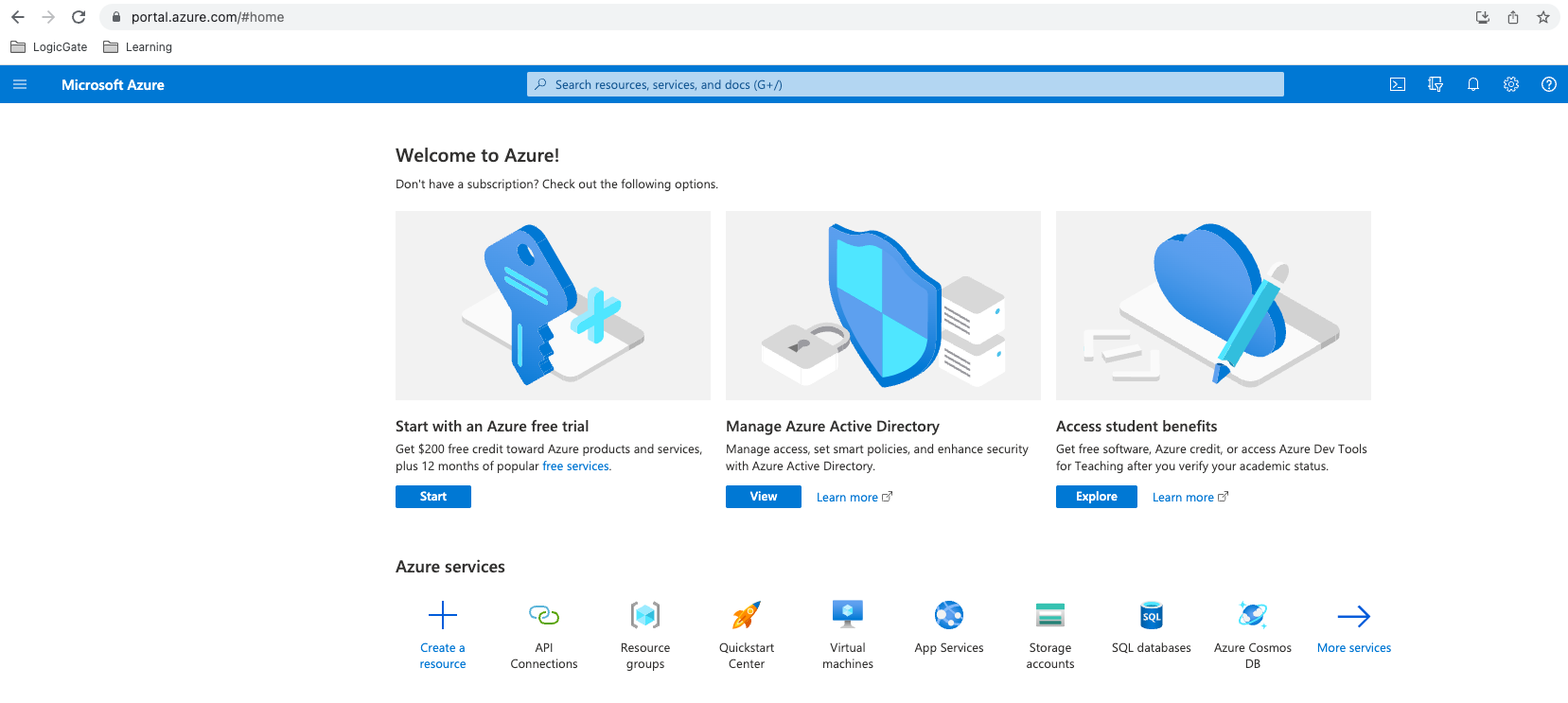Open the free services link
The height and width of the screenshot is (703, 1568).
coord(576,466)
